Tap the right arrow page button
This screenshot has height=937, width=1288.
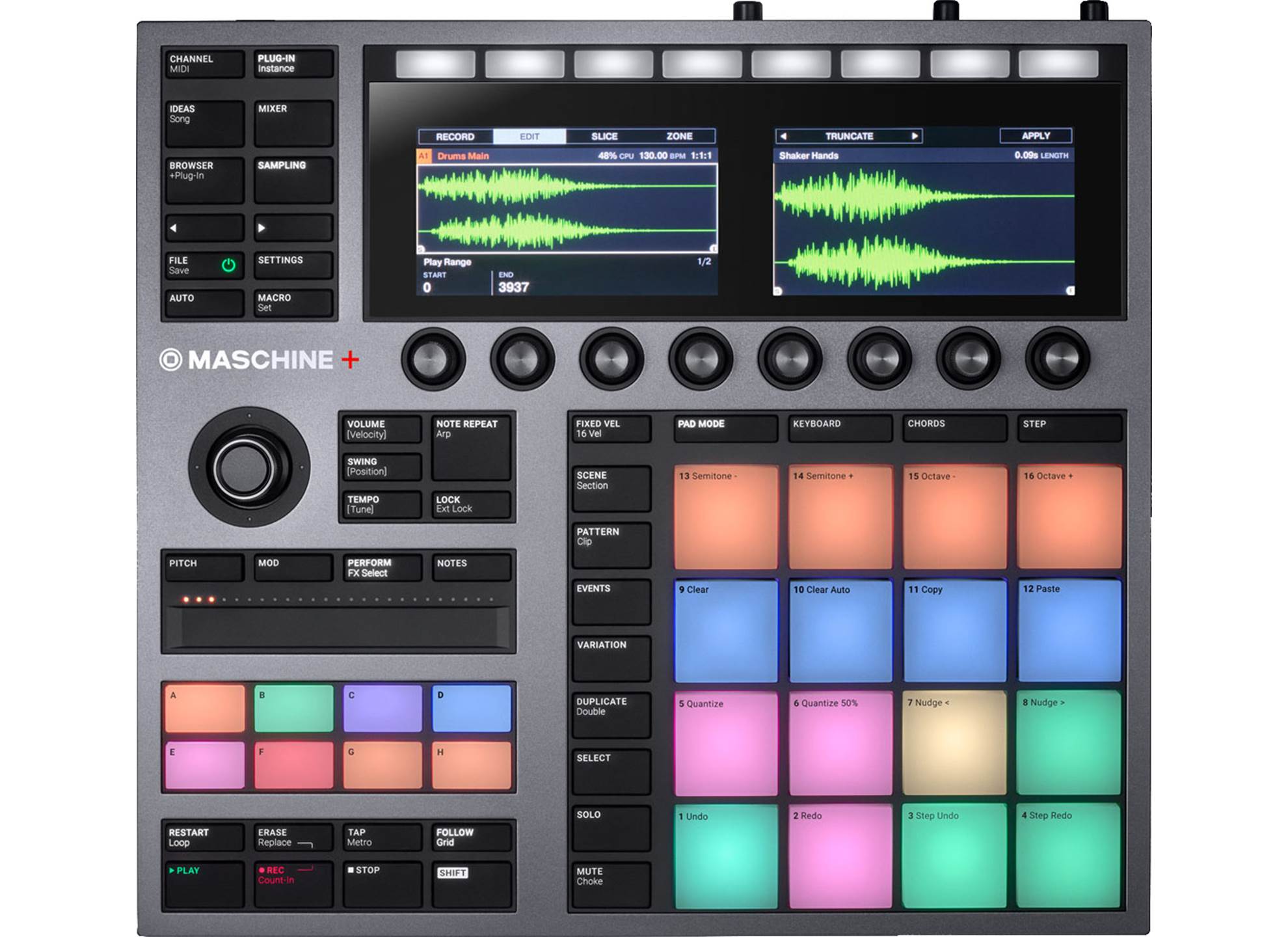pyautogui.click(x=293, y=228)
